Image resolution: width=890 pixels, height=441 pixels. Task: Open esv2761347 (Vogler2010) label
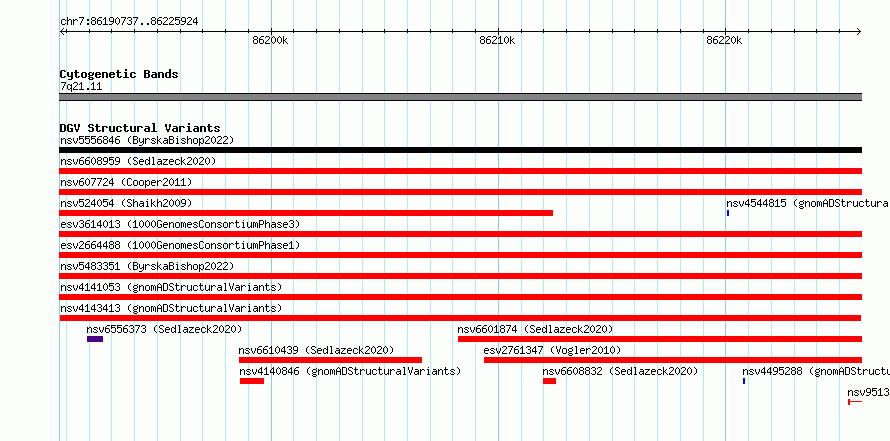click(x=552, y=350)
